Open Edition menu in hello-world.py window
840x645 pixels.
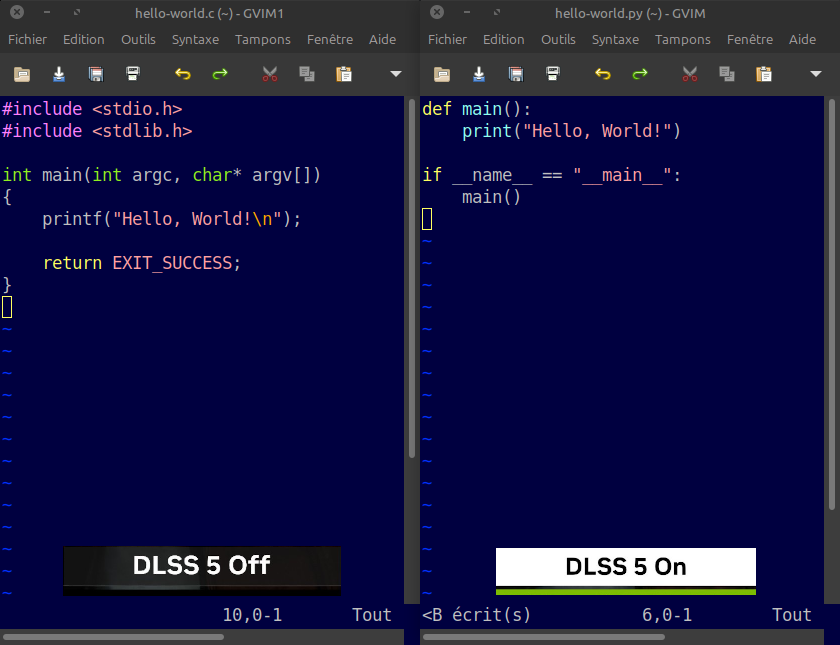point(504,40)
